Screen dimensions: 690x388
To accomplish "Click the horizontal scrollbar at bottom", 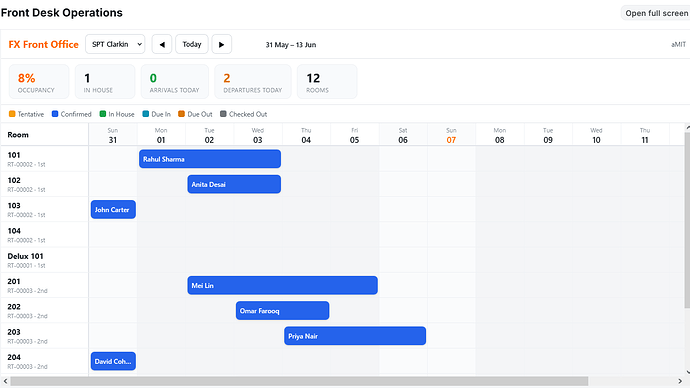I will (299, 381).
